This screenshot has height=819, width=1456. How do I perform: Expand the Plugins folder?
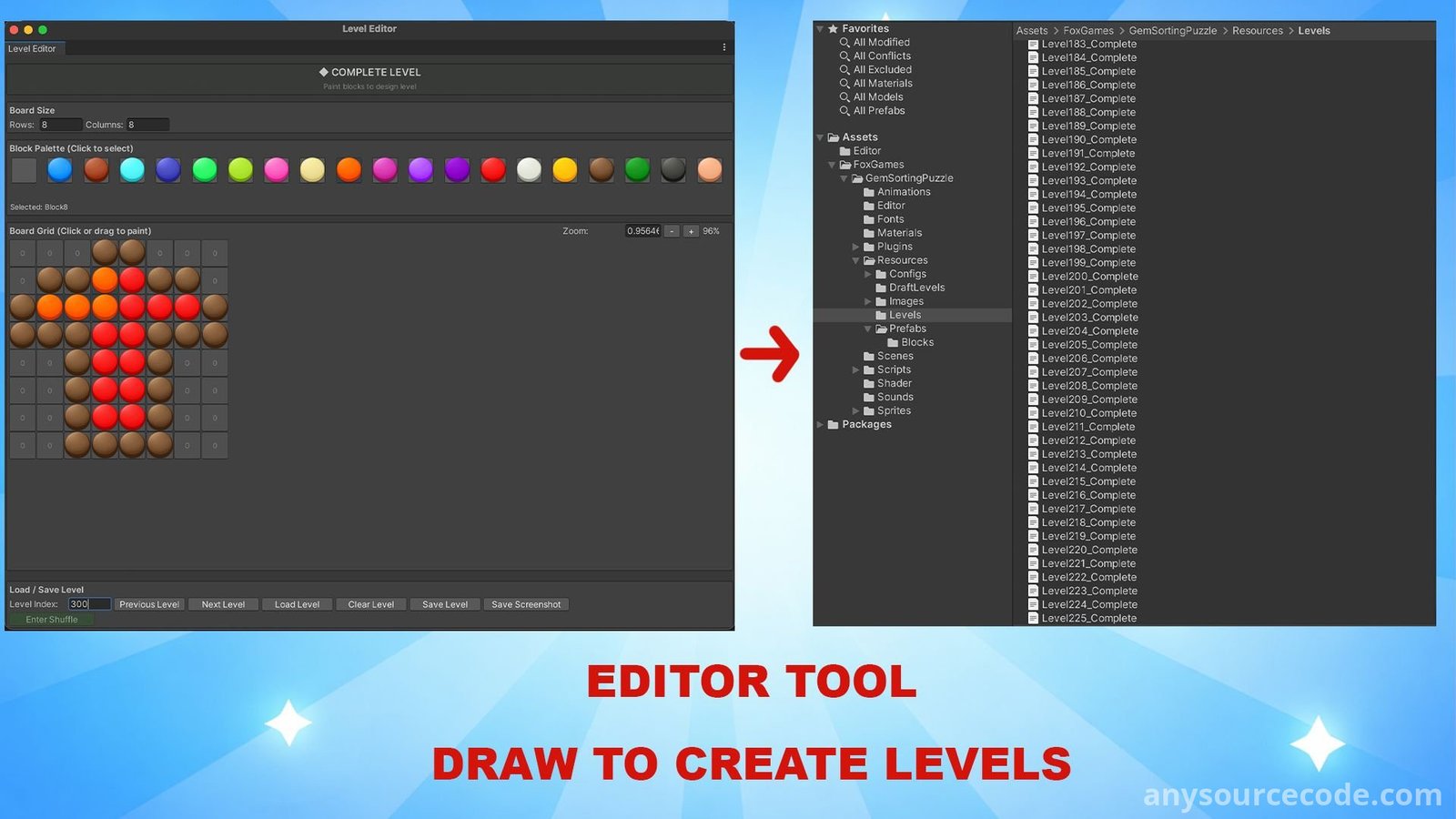pyautogui.click(x=855, y=247)
